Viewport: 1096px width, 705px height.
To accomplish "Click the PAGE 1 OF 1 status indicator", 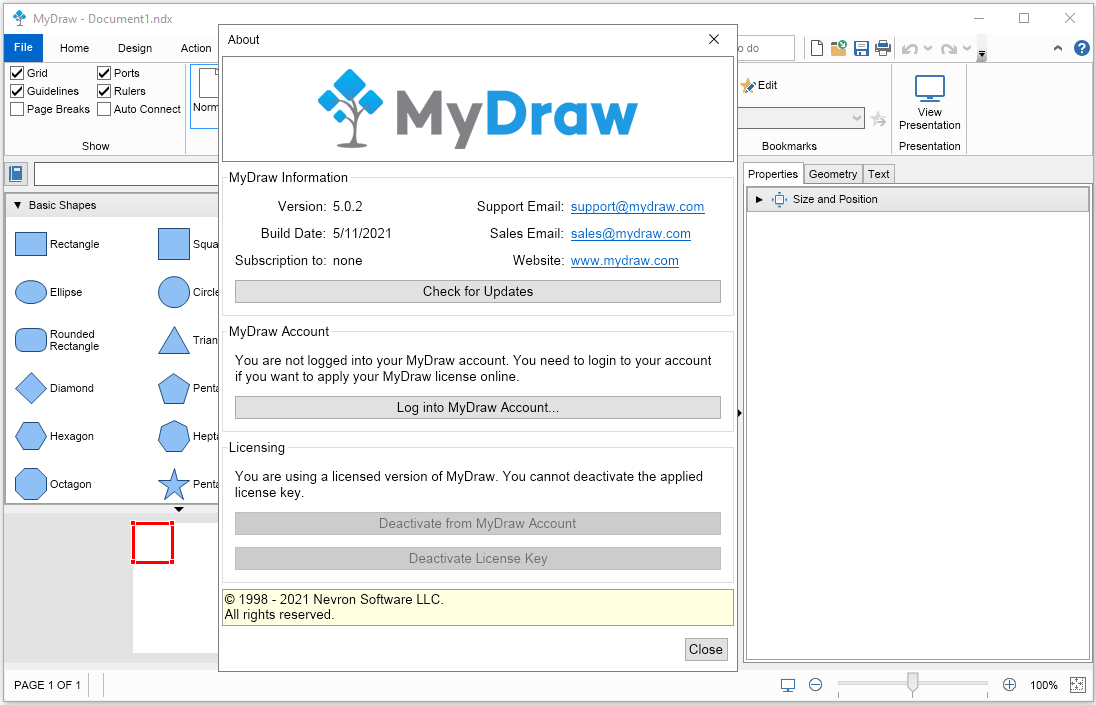I will click(48, 685).
